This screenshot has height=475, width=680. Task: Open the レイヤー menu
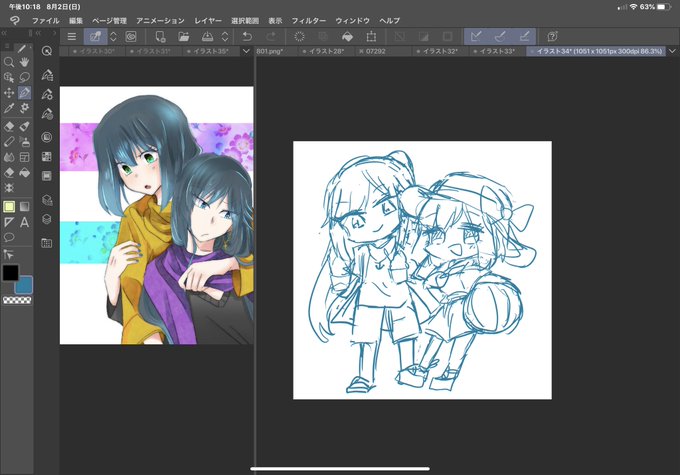click(208, 20)
